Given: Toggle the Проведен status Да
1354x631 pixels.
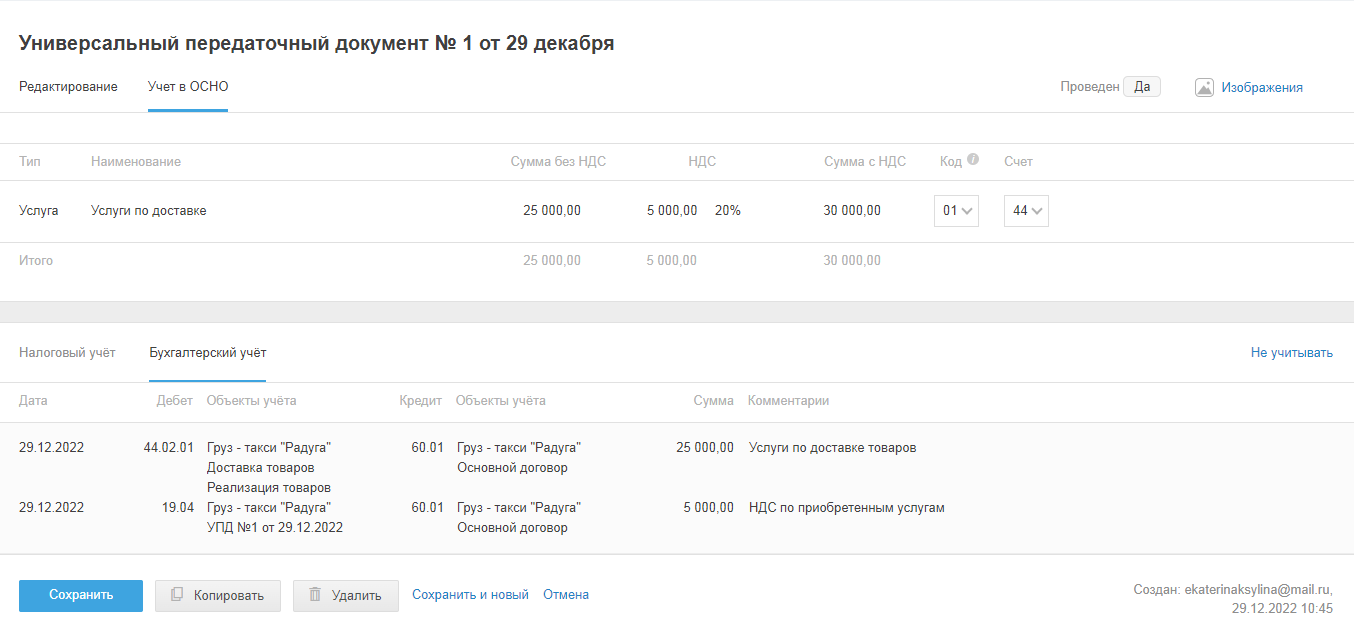Looking at the screenshot, I should click(1141, 87).
